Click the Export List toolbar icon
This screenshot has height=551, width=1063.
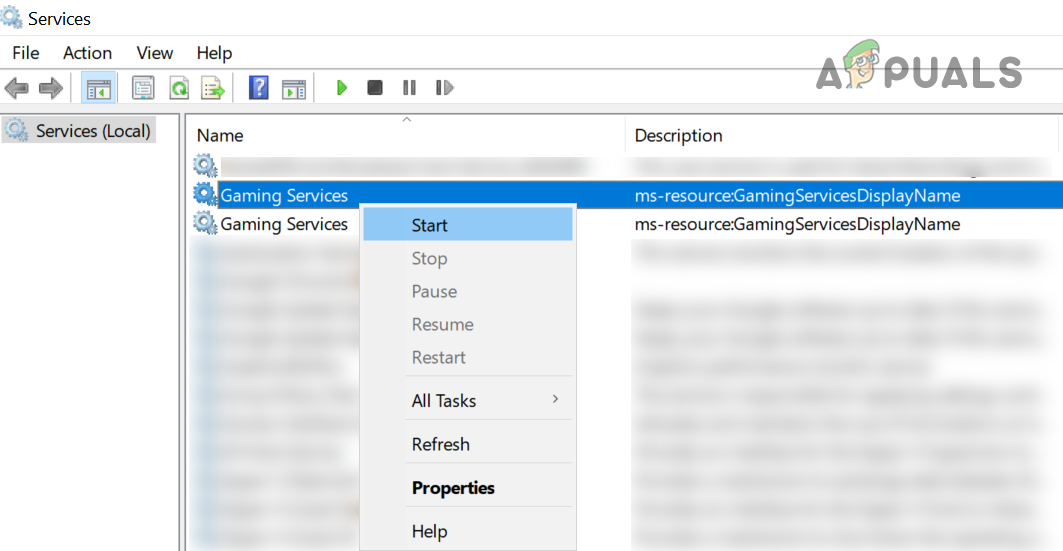pyautogui.click(x=212, y=88)
